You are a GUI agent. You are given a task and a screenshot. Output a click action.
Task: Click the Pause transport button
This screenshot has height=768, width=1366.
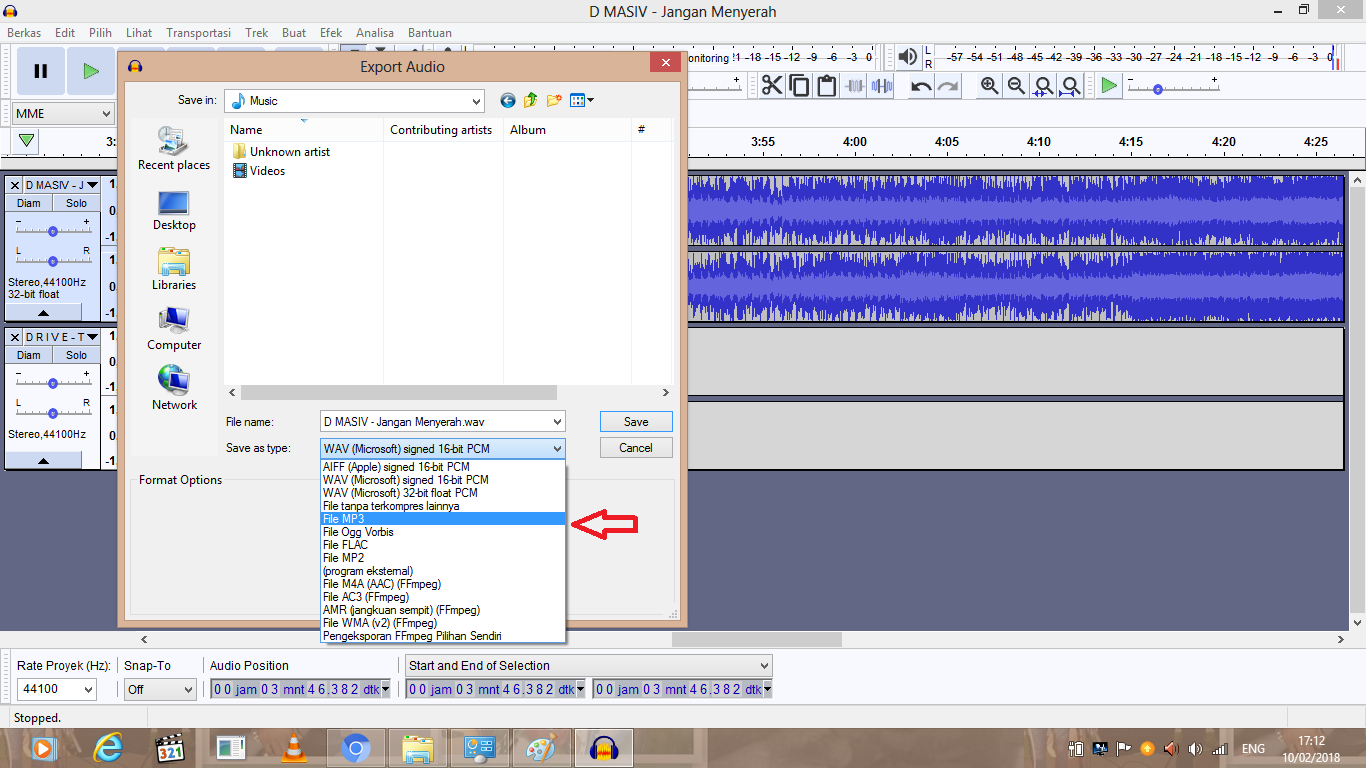click(x=41, y=71)
